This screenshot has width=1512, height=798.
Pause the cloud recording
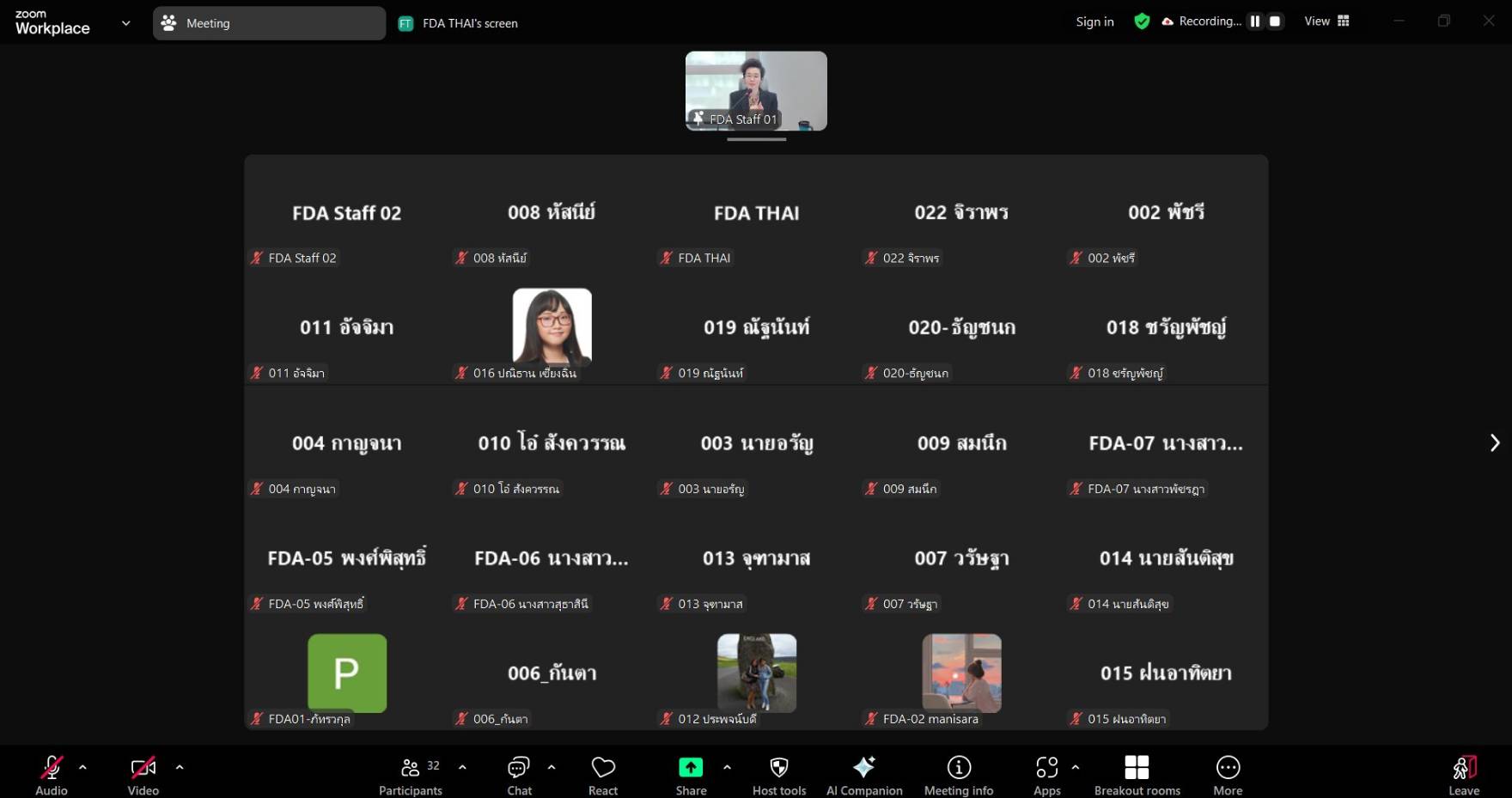pyautogui.click(x=1255, y=21)
